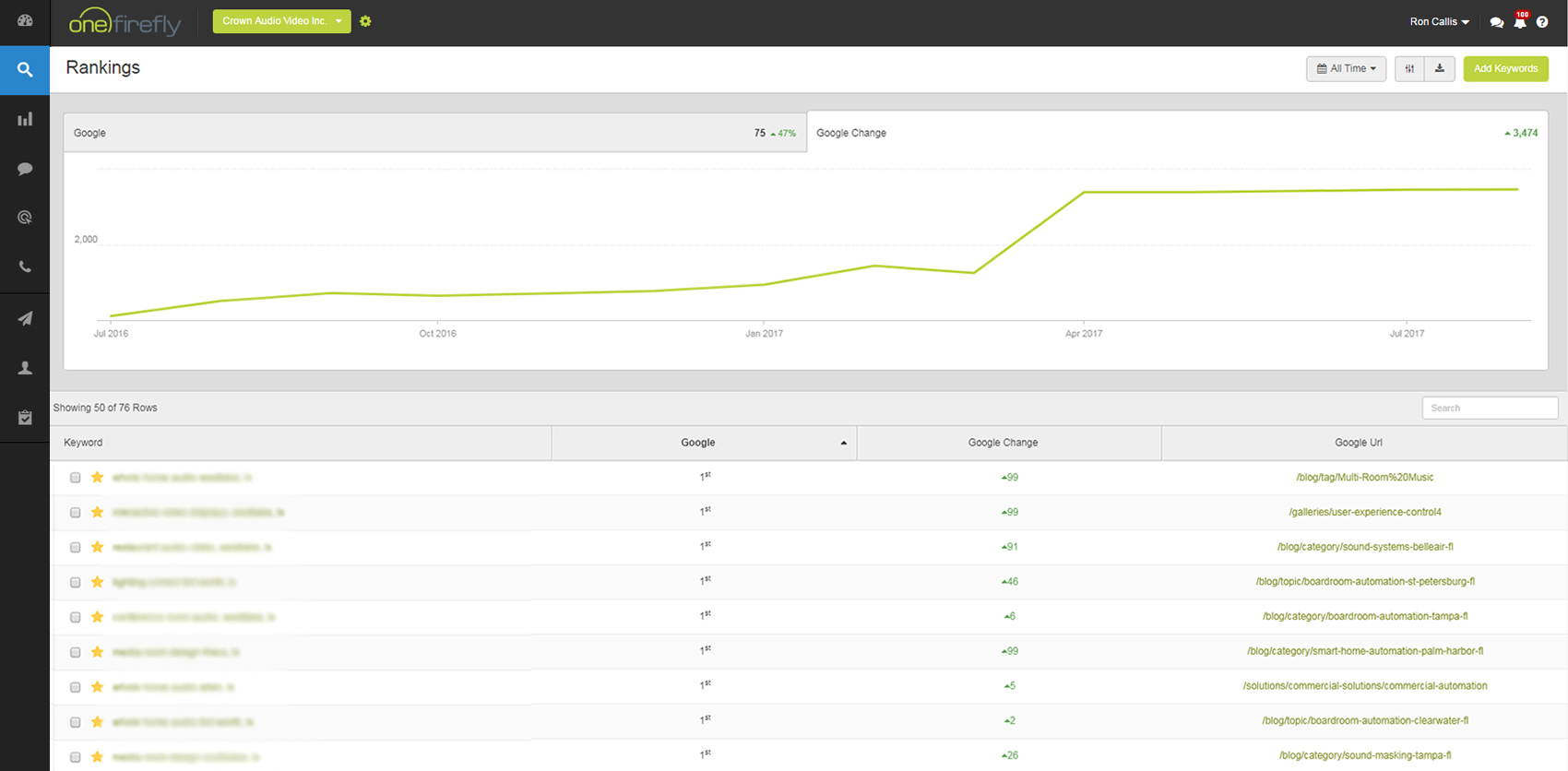Open the Ron Callis user menu
1568x771 pixels.
1439,22
